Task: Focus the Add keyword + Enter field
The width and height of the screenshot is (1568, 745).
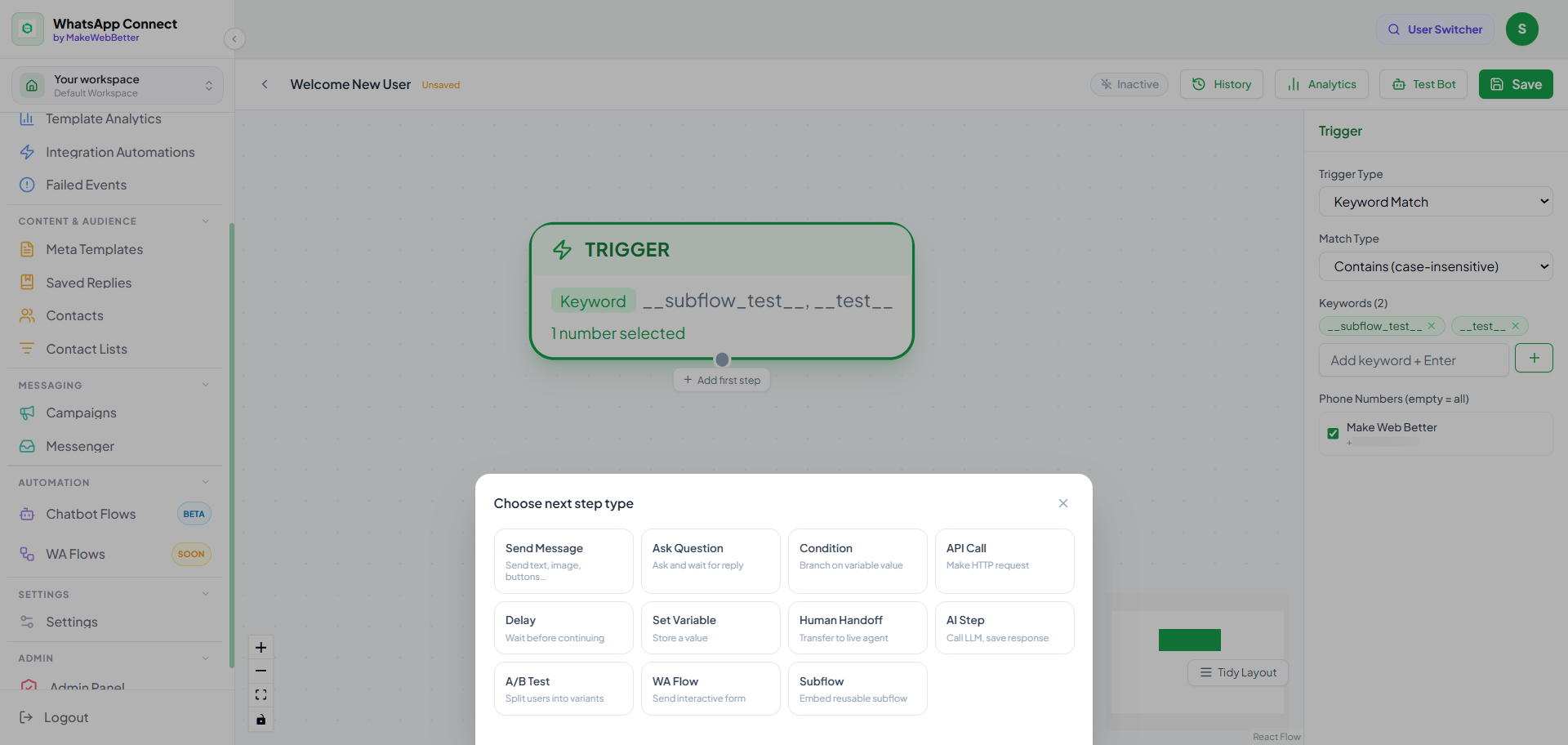Action: point(1414,360)
